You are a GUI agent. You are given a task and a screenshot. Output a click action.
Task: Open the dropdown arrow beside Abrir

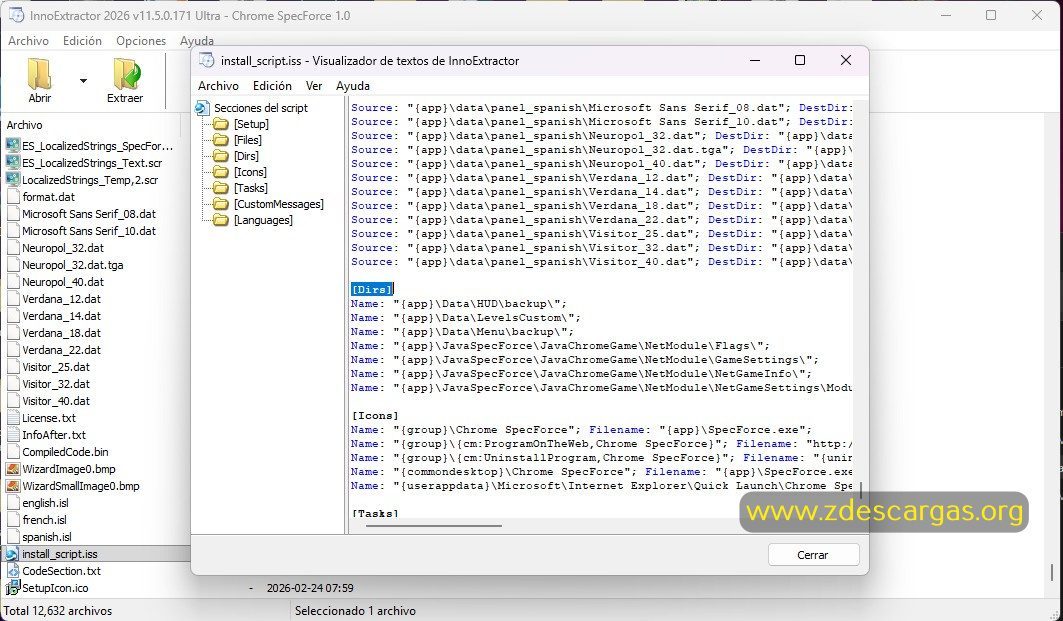83,81
